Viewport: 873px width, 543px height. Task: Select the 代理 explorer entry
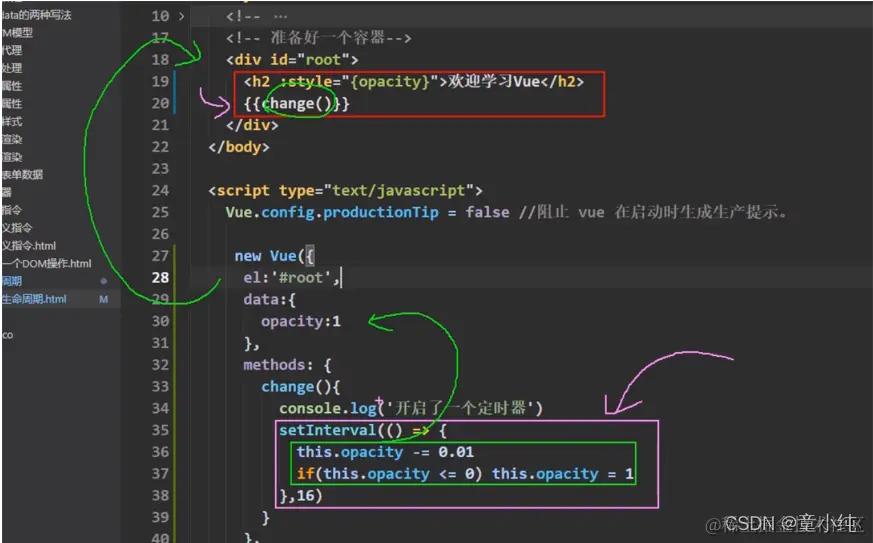coord(12,51)
